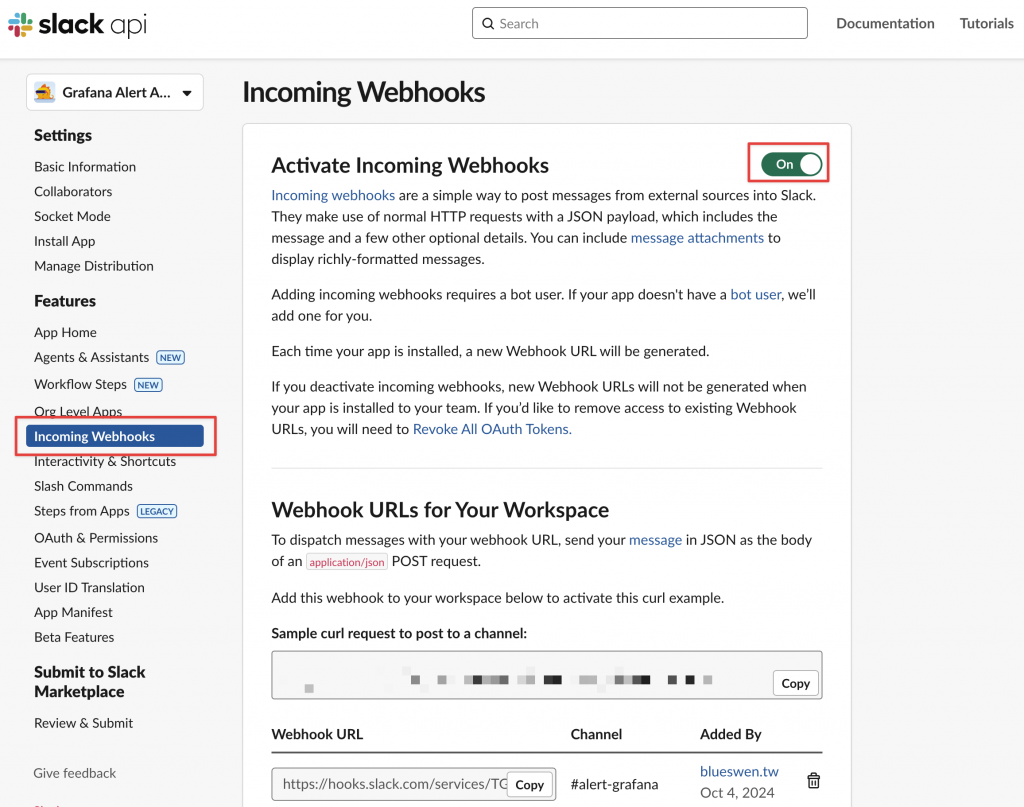Open App Manifest page
Image resolution: width=1024 pixels, height=807 pixels.
pyautogui.click(x=73, y=612)
